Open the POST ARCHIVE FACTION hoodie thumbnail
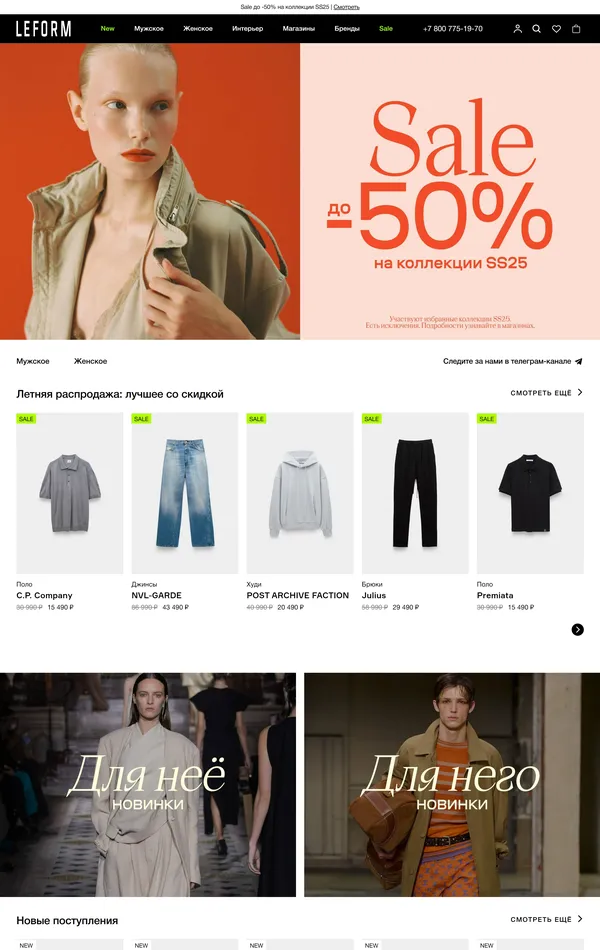This screenshot has height=950, width=600. 300,493
